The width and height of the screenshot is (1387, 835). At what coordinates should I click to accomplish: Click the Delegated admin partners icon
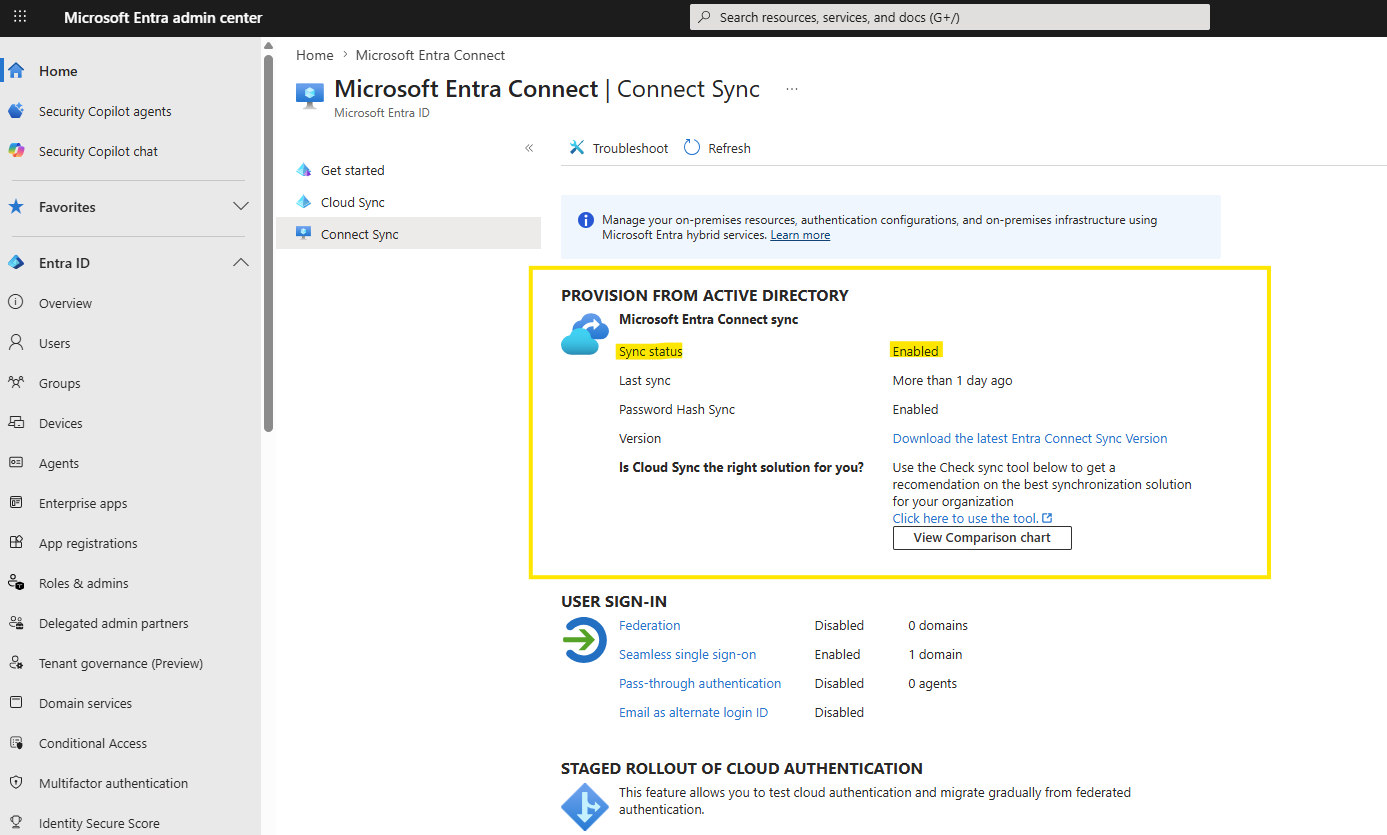tap(16, 623)
